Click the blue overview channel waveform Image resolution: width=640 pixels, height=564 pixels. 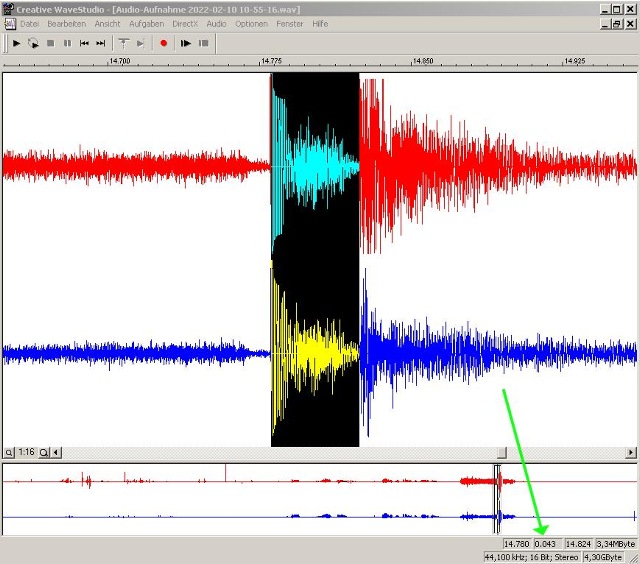320,517
